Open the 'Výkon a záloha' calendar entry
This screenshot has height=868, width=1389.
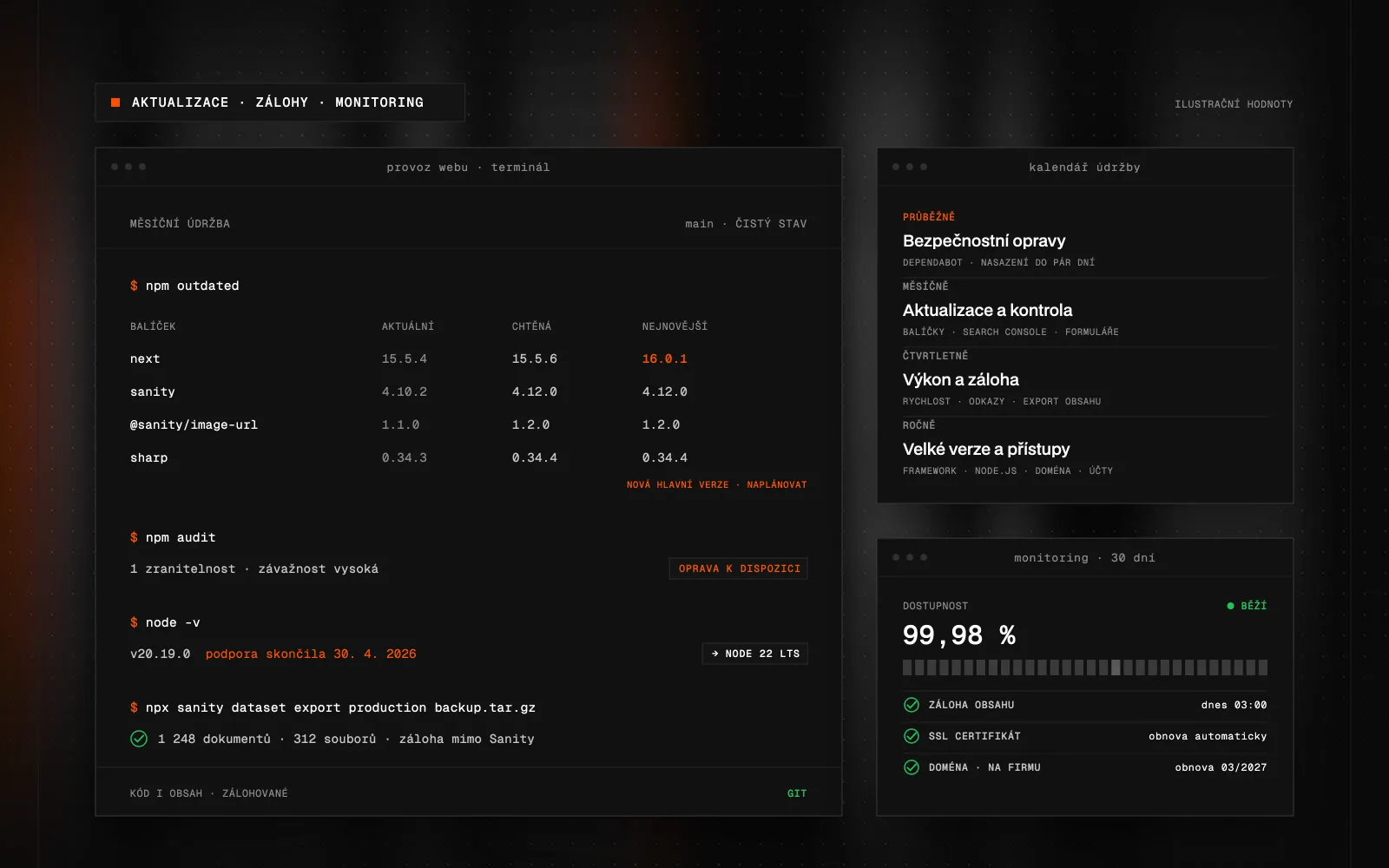click(x=961, y=379)
